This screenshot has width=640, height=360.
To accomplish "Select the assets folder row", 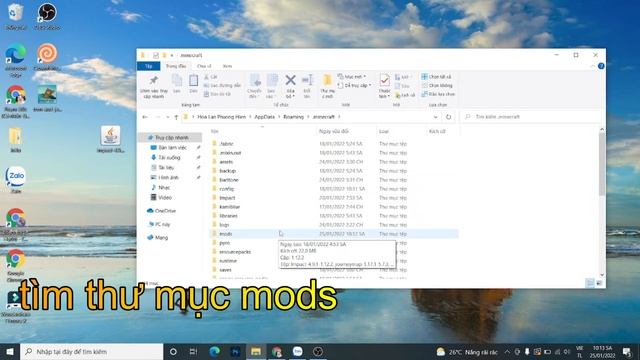I will (334, 162).
